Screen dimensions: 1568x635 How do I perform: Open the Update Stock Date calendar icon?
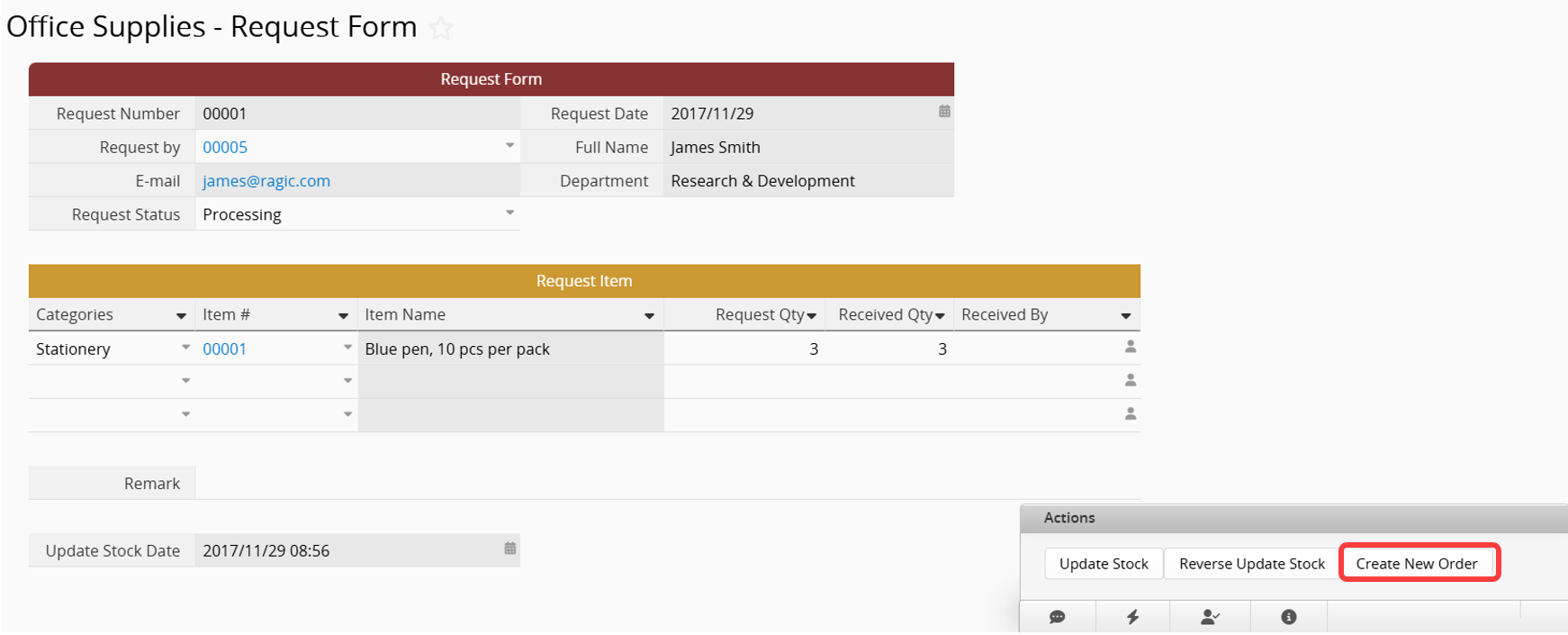pos(509,549)
